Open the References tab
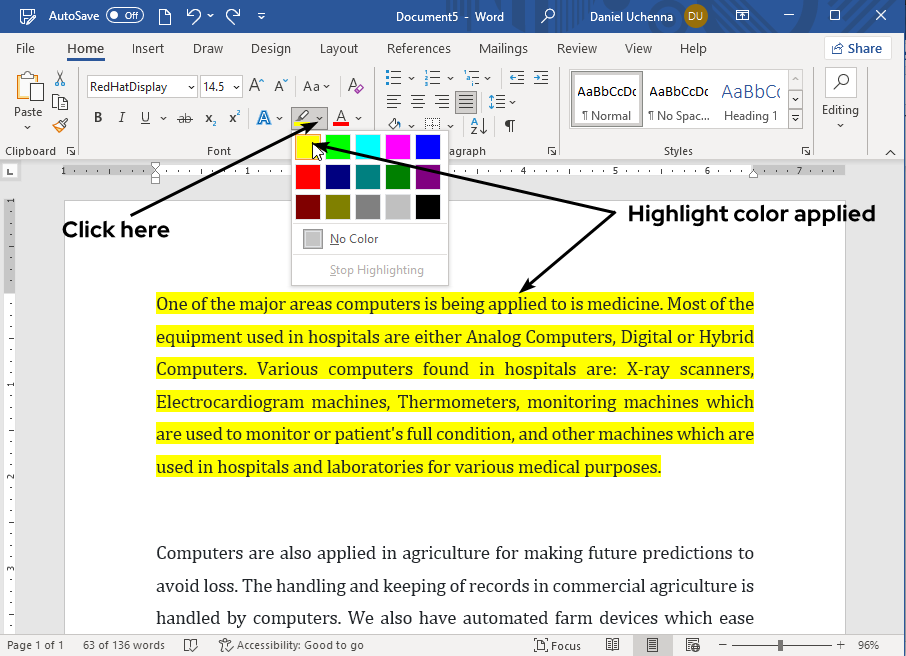This screenshot has height=656, width=906. [418, 48]
